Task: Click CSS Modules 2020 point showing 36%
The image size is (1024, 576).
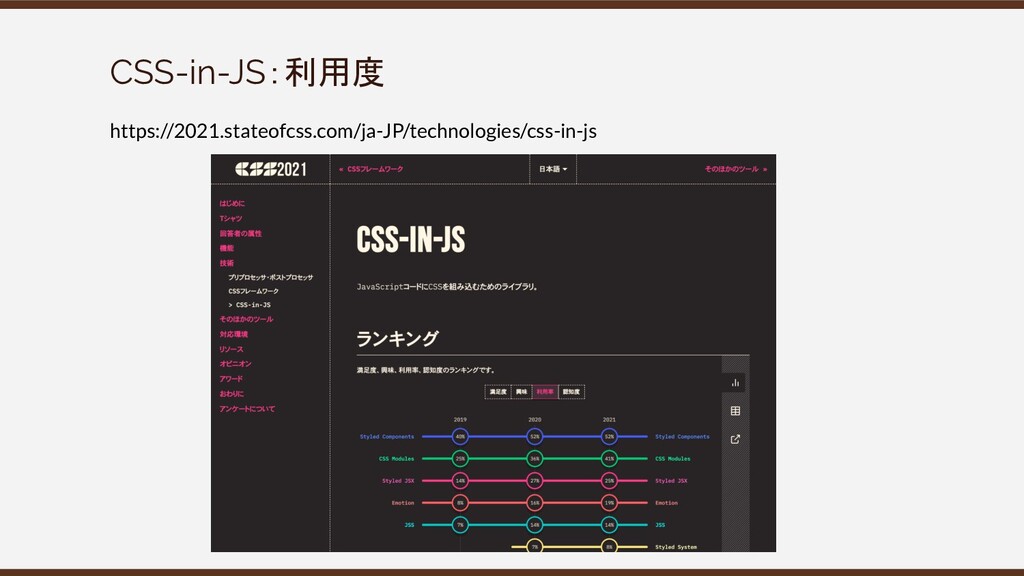Action: (x=535, y=458)
